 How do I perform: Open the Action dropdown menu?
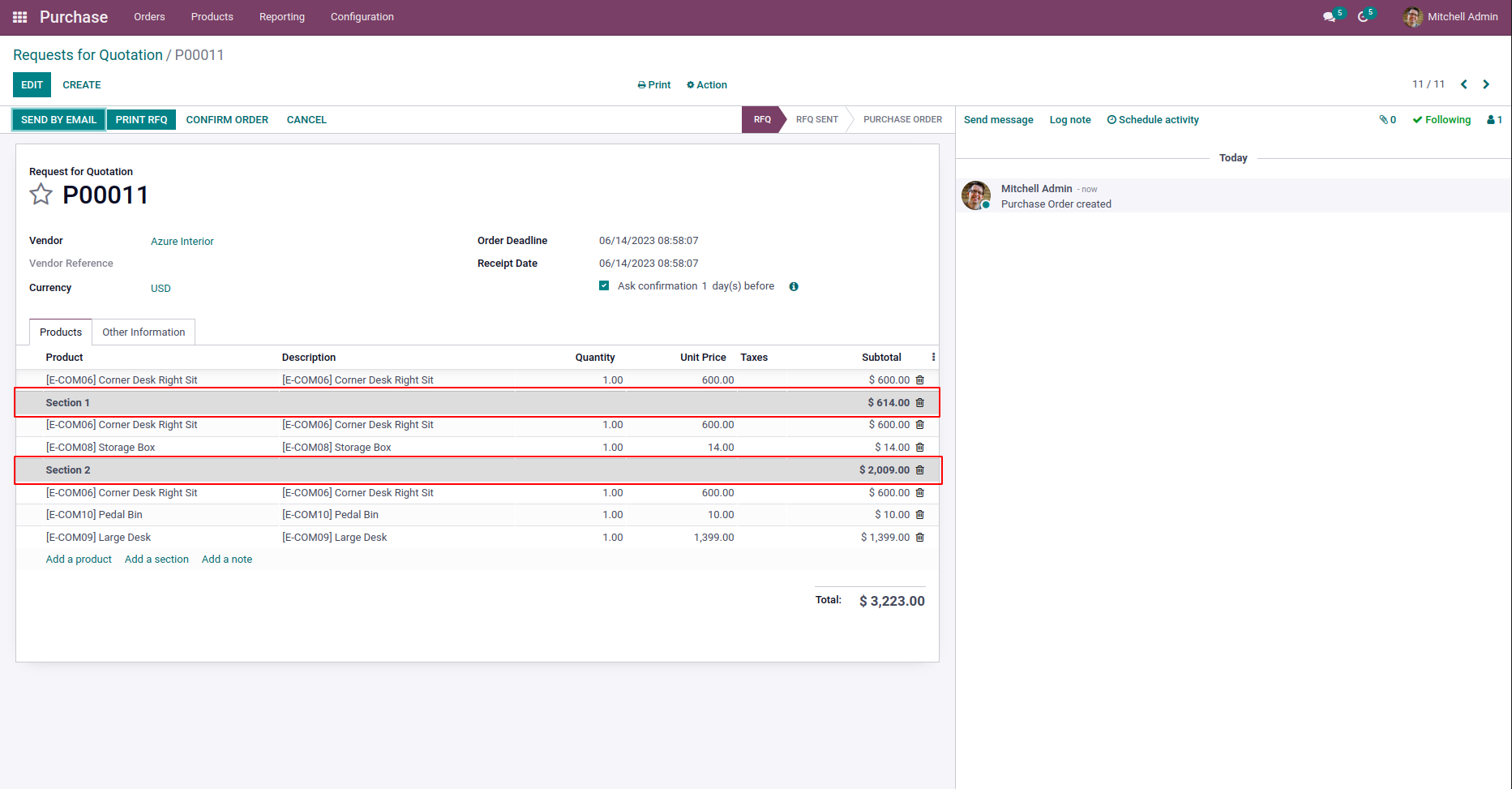click(x=707, y=85)
